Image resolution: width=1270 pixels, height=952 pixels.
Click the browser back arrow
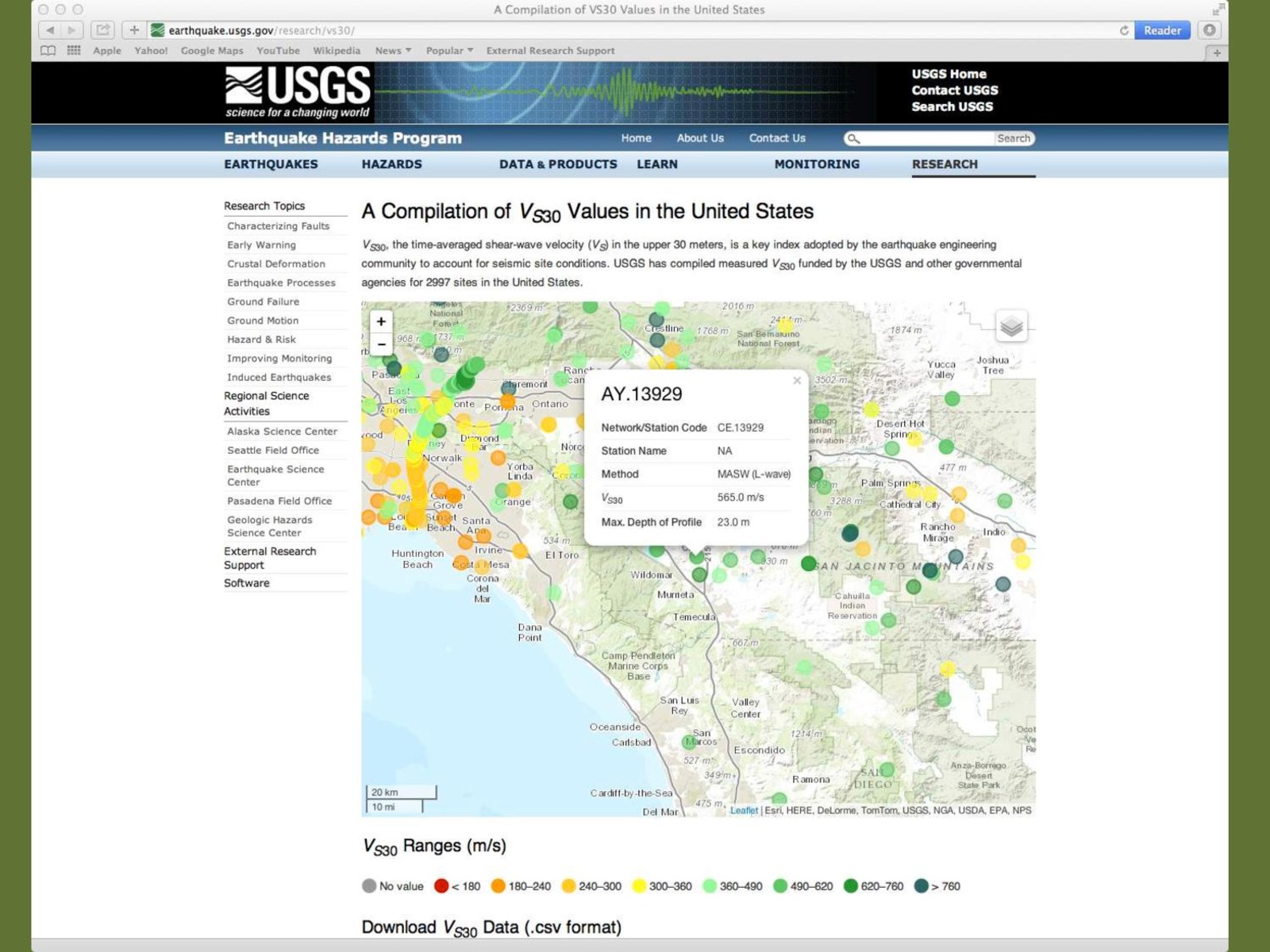tap(50, 30)
